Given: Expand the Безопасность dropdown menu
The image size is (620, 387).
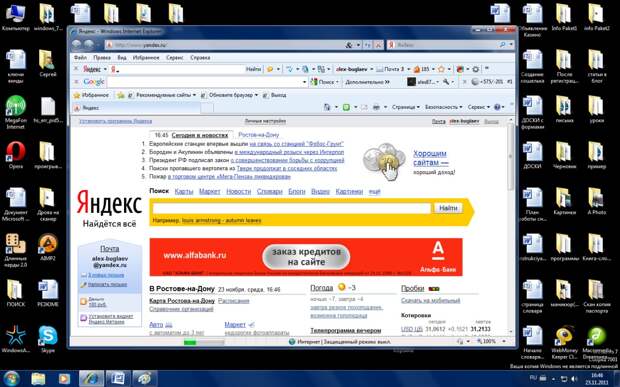Looking at the screenshot, I should click(x=444, y=107).
